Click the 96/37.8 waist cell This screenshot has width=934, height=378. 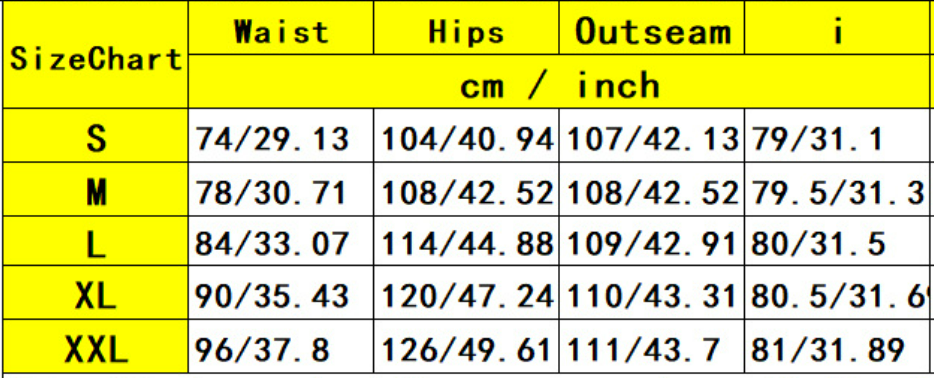281,346
